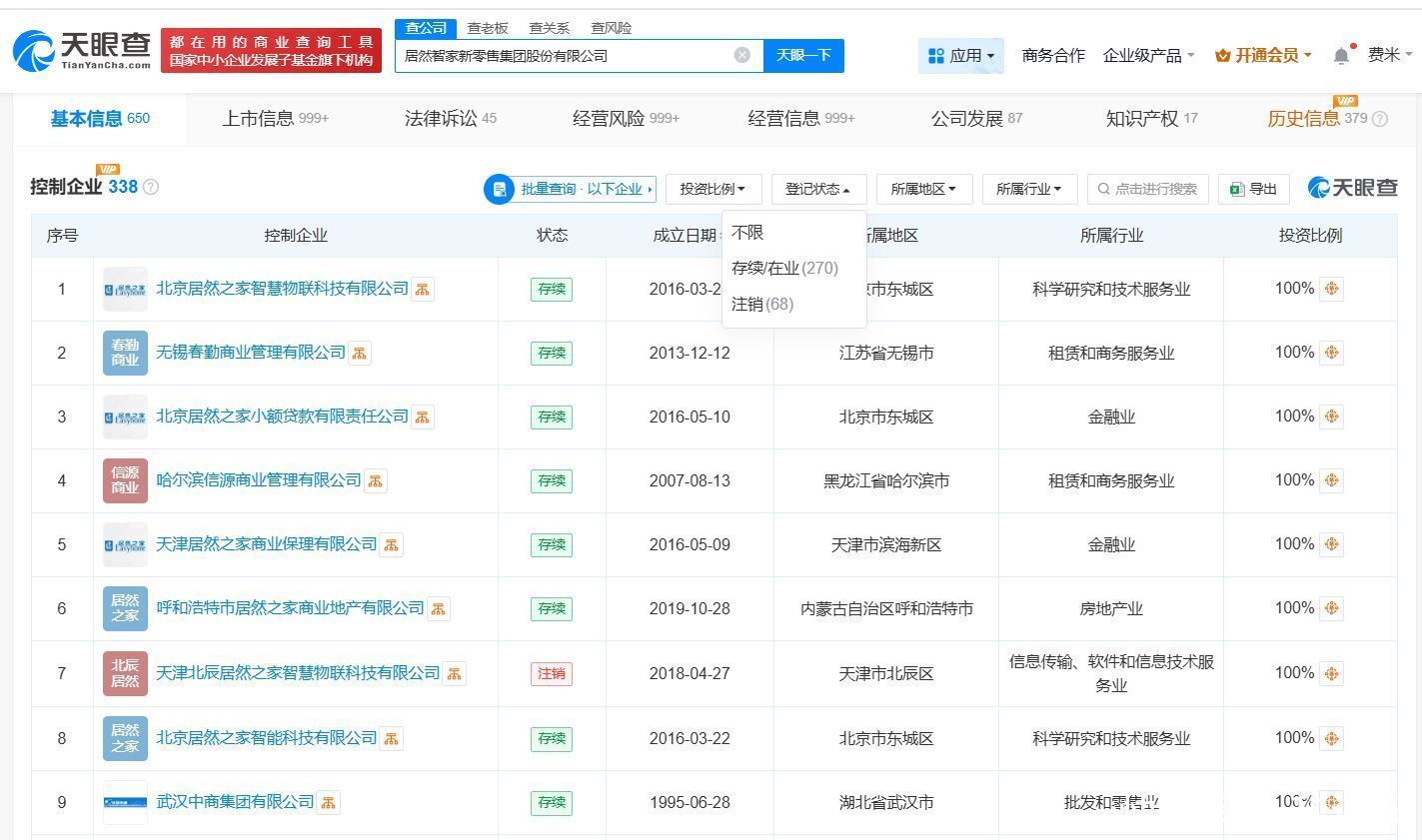The width and height of the screenshot is (1422, 840).
Task: Click the help question mark beside 控制企业 338
Action: pyautogui.click(x=151, y=187)
